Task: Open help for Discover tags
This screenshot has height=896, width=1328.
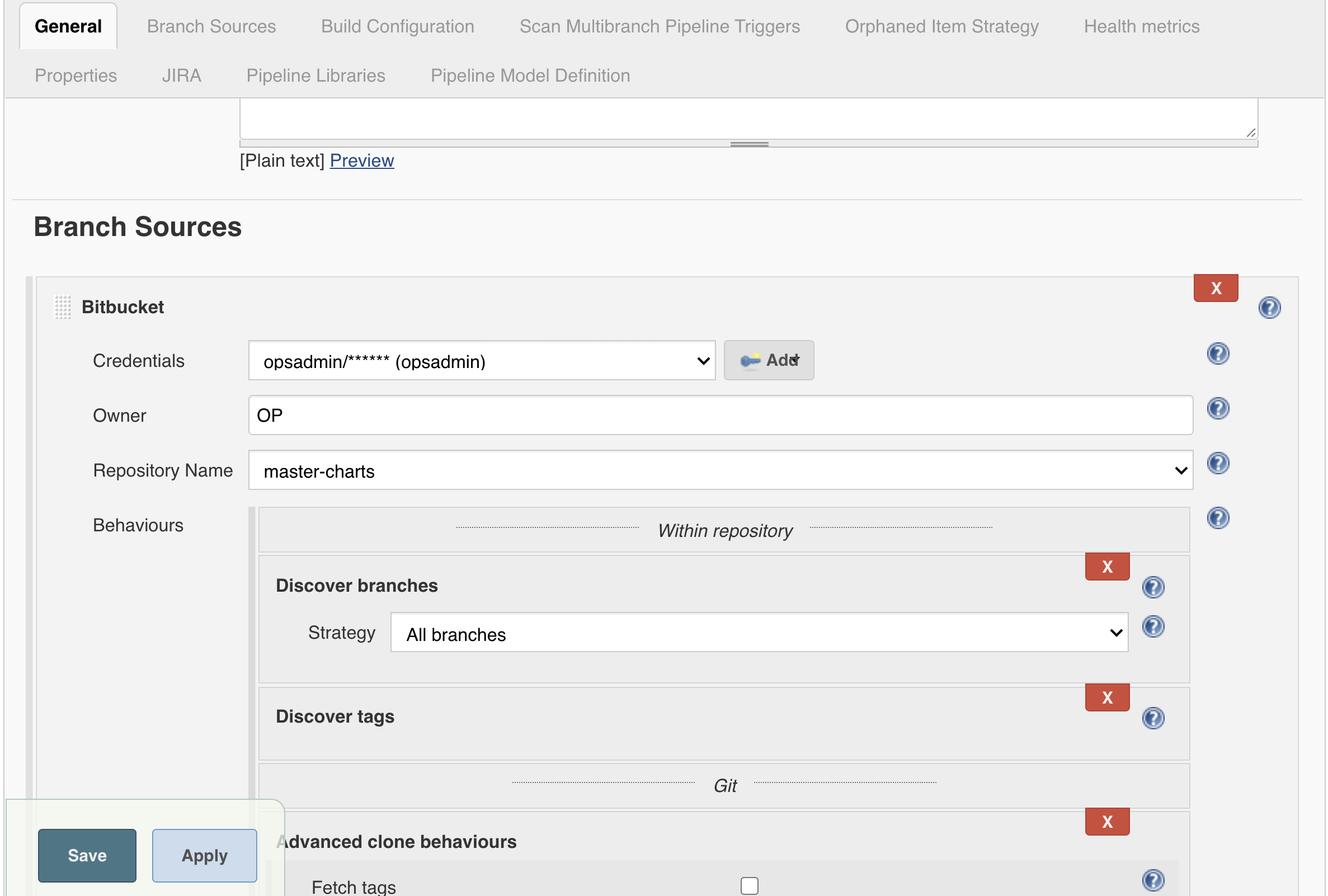Action: click(x=1153, y=718)
